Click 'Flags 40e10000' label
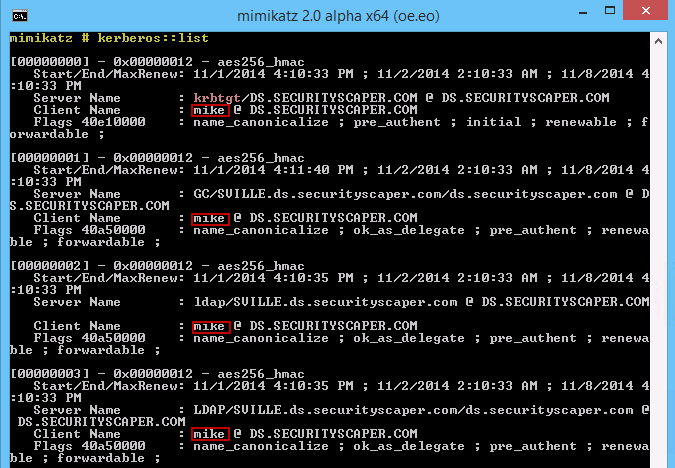675x468 pixels. tap(90, 122)
